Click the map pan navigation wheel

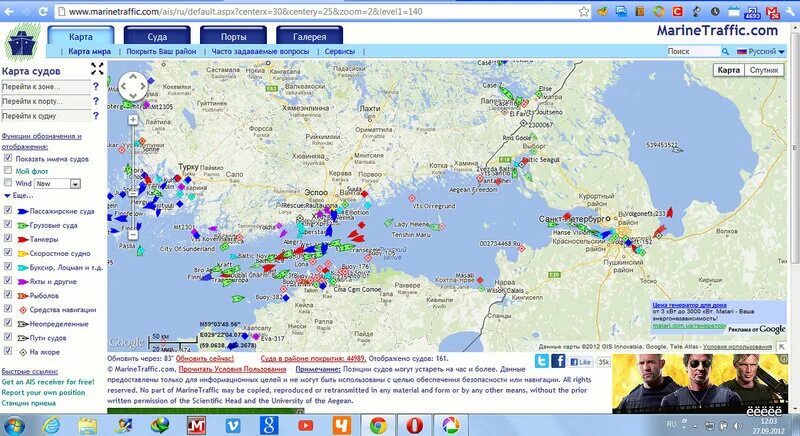pyautogui.click(x=133, y=86)
